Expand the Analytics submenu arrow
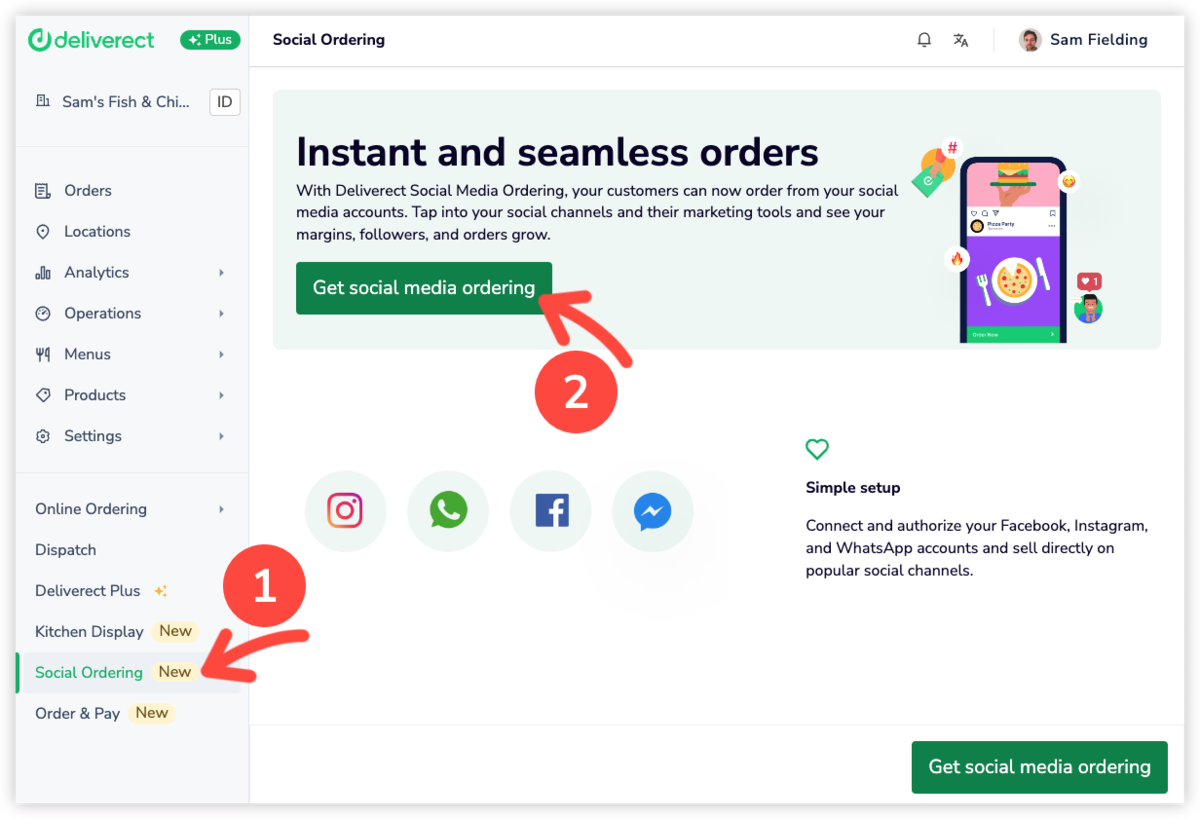This screenshot has width=1200, height=819. tap(221, 273)
